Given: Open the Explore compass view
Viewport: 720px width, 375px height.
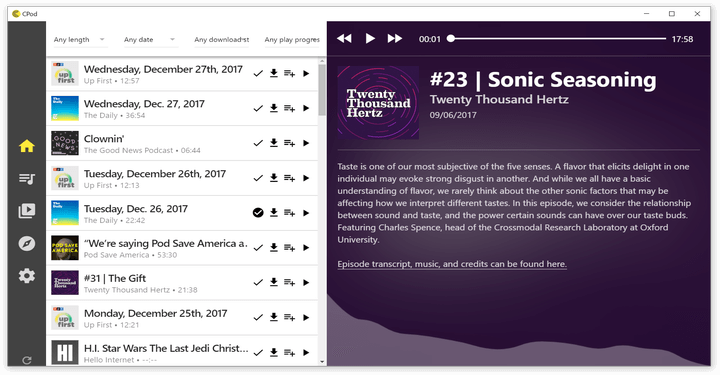Looking at the screenshot, I should pyautogui.click(x=27, y=243).
